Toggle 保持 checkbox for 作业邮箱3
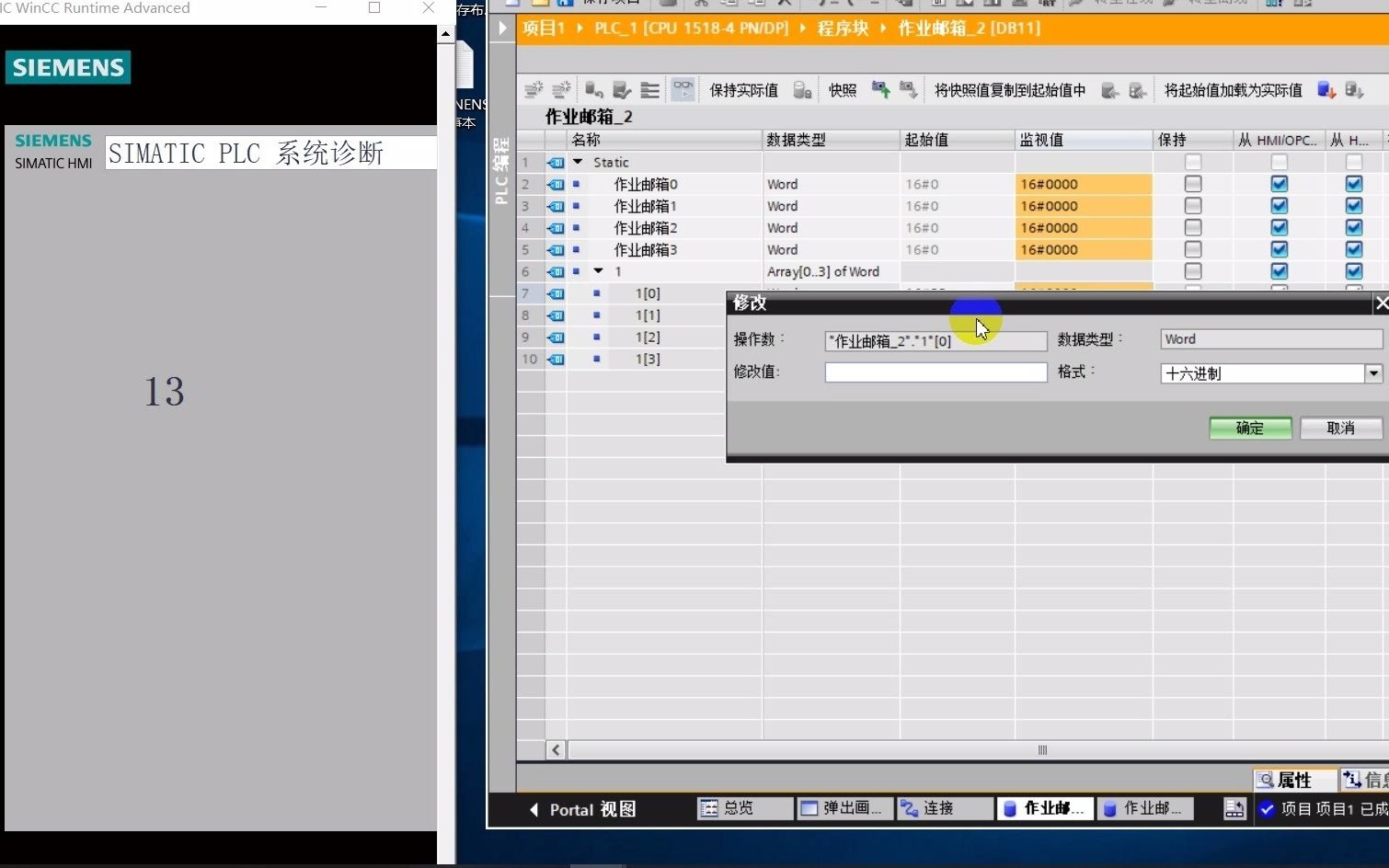 [x=1193, y=250]
